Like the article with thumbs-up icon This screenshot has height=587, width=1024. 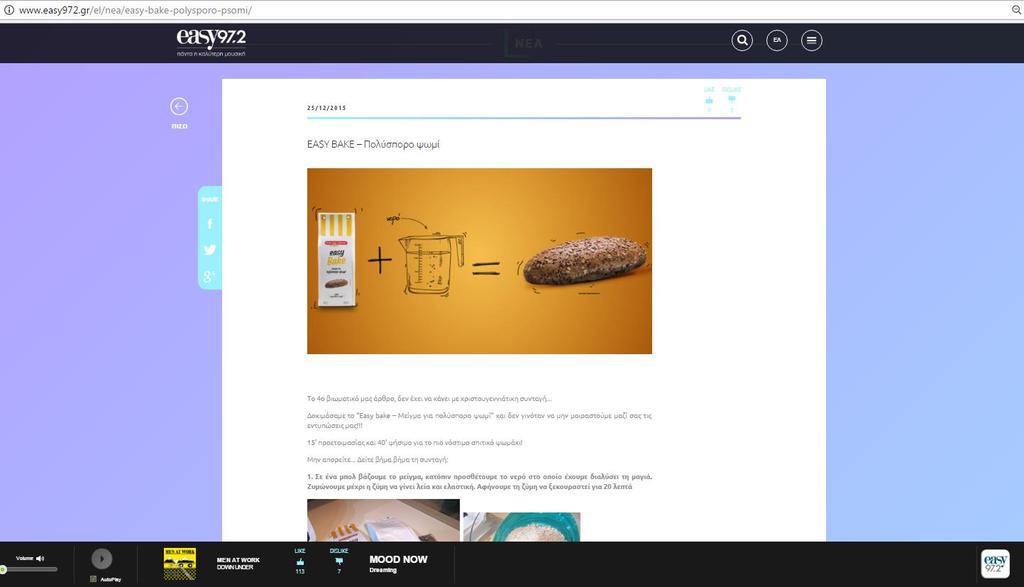pyautogui.click(x=709, y=101)
